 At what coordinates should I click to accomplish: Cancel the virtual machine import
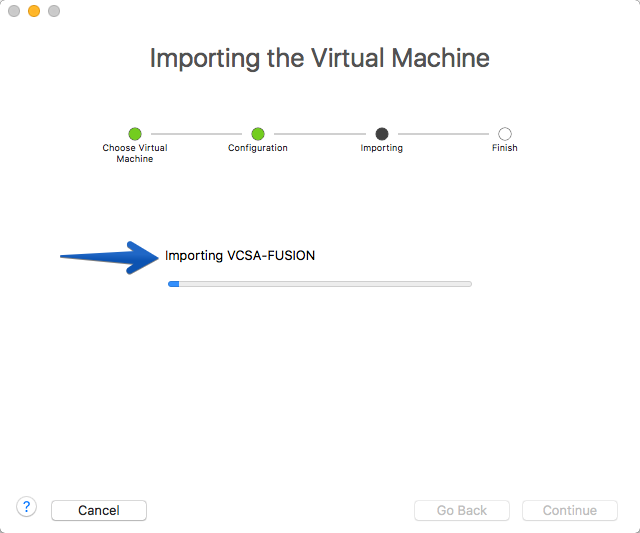coord(99,510)
